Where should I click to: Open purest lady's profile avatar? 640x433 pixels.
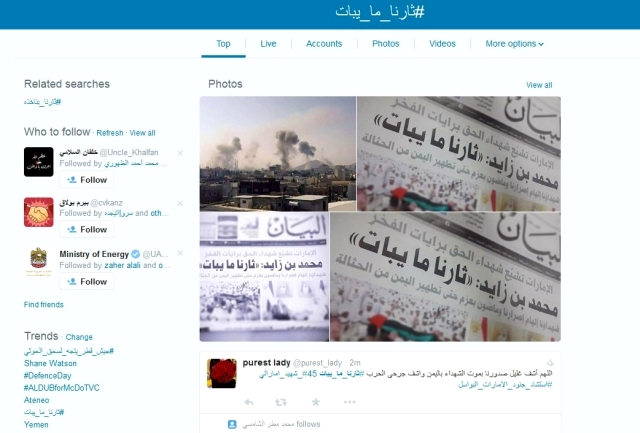(222, 373)
